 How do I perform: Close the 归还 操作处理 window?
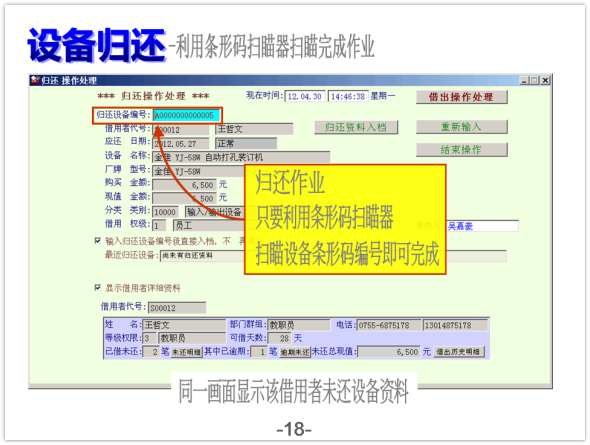[x=546, y=80]
